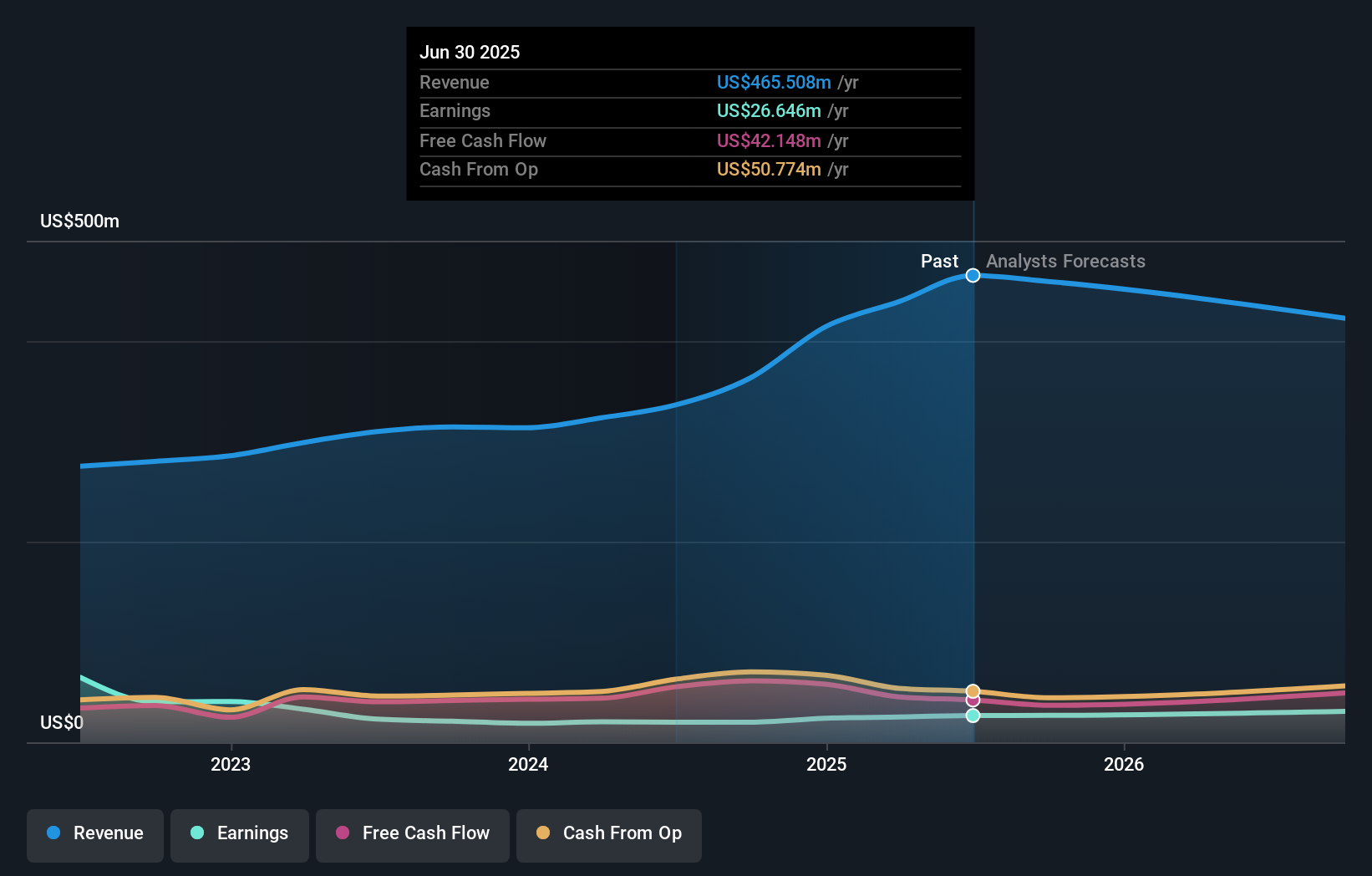
Task: Click the pink Free Cash Flow marker on the divider
Action: pyautogui.click(x=972, y=702)
